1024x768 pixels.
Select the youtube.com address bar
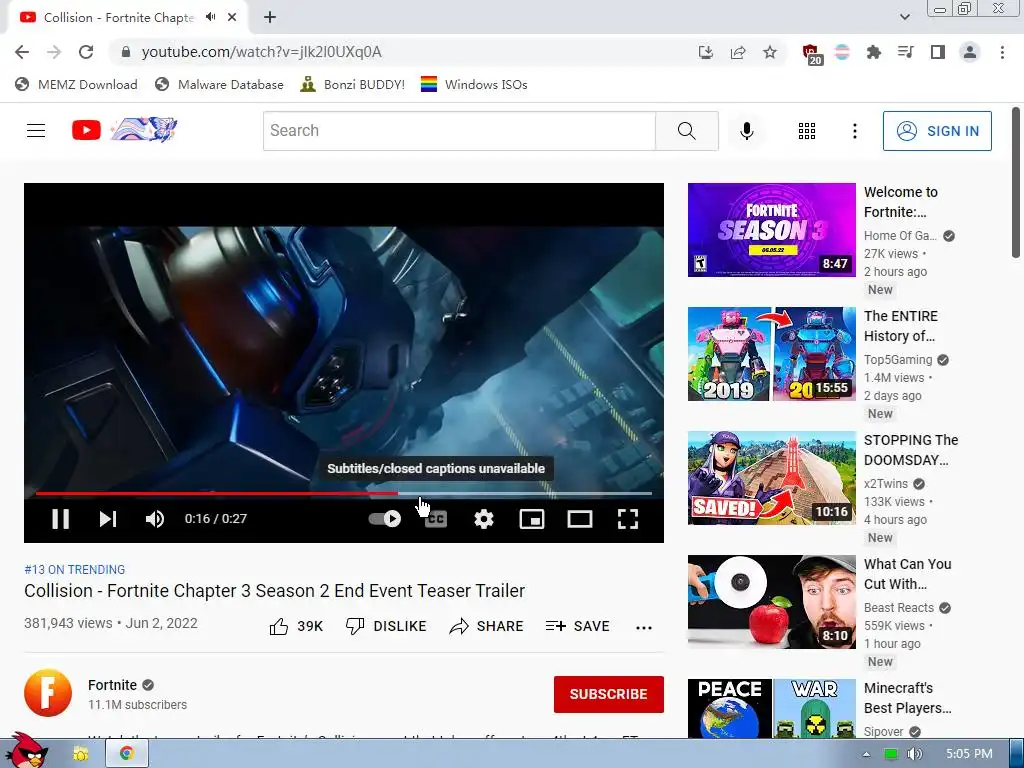click(405, 52)
